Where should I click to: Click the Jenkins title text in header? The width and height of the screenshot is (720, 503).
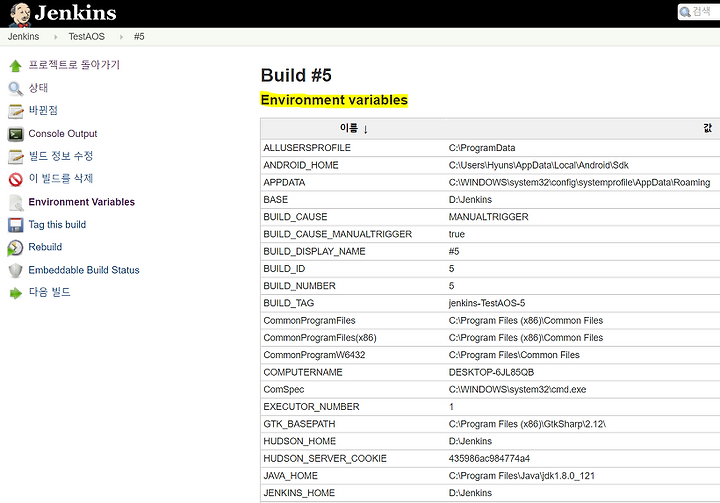(76, 13)
